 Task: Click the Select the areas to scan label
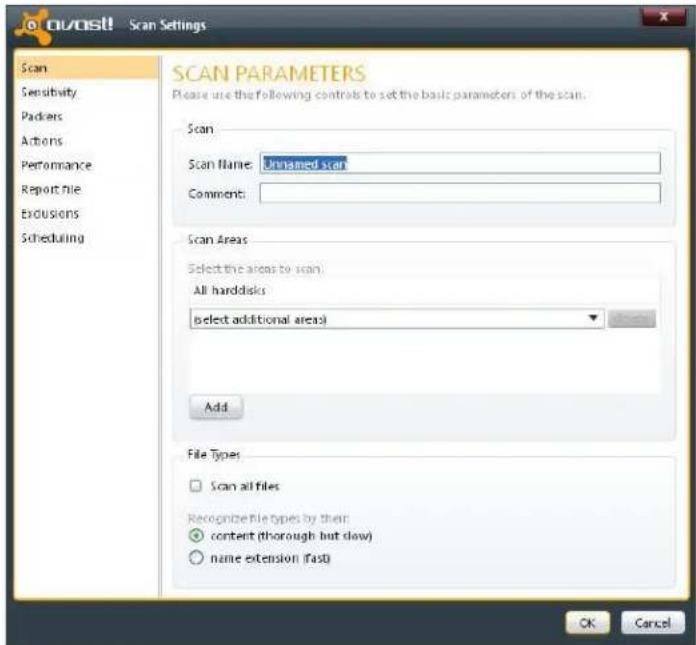pos(256,269)
